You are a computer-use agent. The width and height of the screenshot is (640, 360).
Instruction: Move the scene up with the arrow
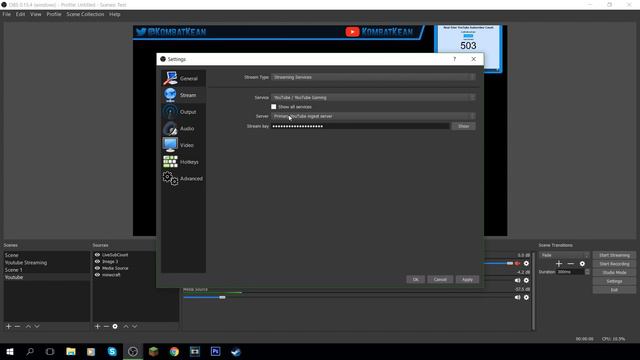28,326
